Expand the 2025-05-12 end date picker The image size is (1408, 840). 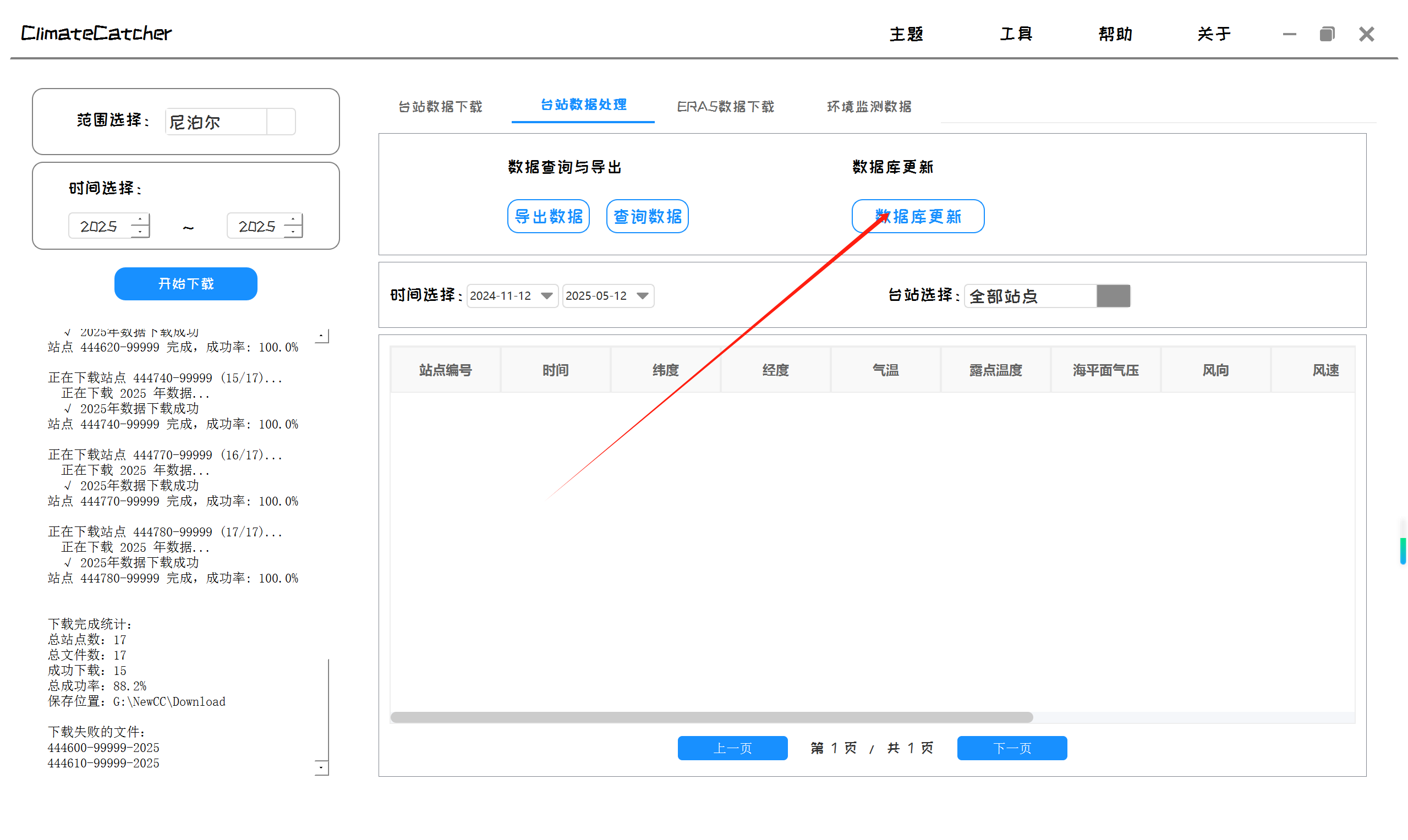coord(643,296)
